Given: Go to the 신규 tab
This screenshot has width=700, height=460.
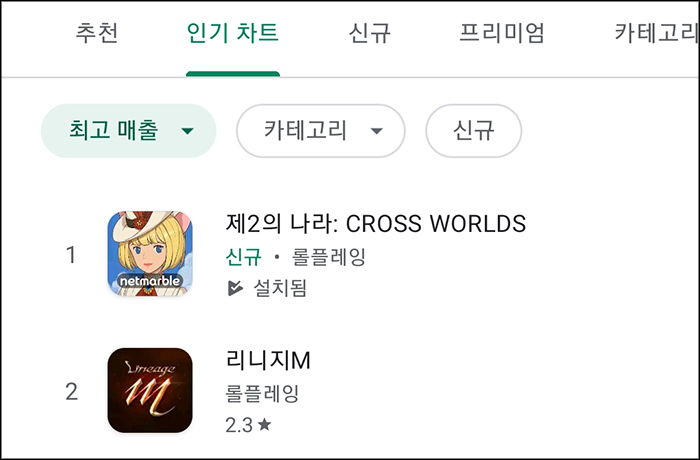Looking at the screenshot, I should point(370,33).
